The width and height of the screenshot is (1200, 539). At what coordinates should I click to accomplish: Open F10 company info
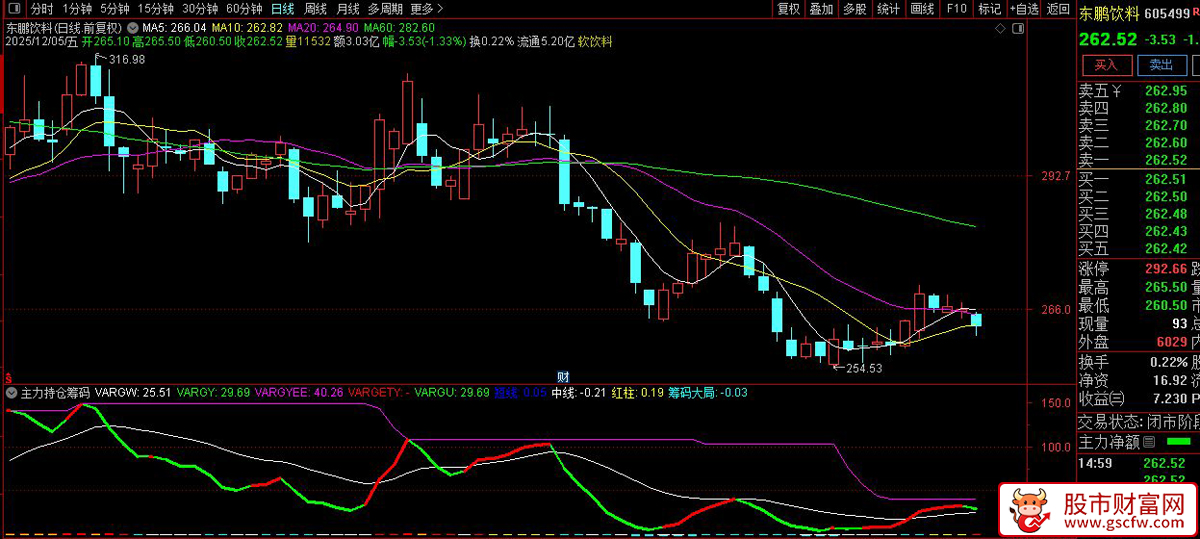[x=956, y=9]
